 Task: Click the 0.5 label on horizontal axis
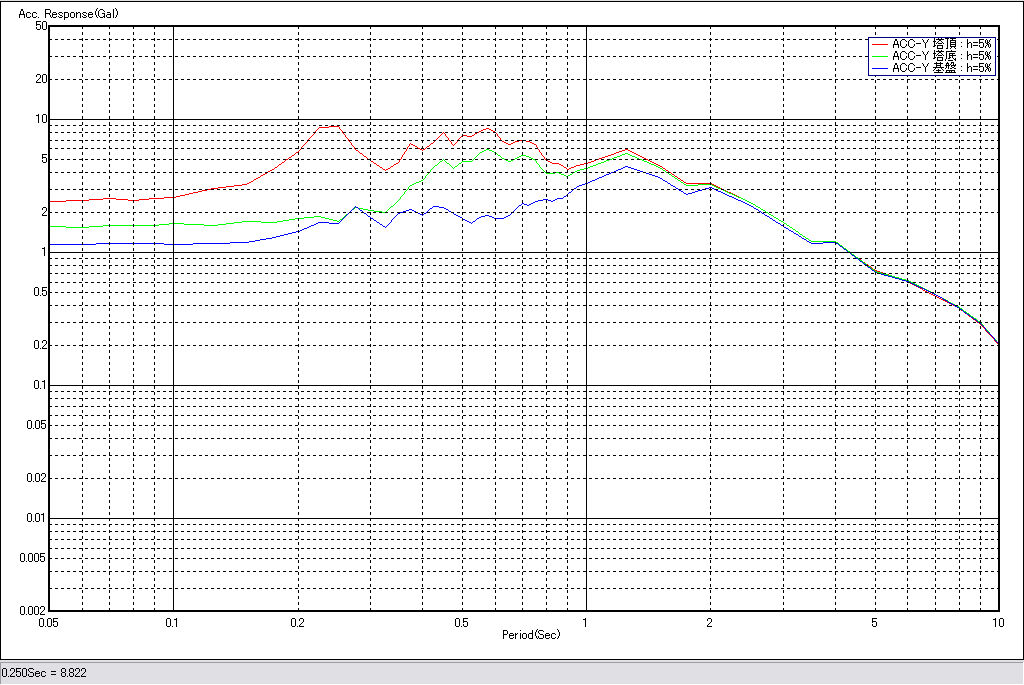[x=461, y=623]
